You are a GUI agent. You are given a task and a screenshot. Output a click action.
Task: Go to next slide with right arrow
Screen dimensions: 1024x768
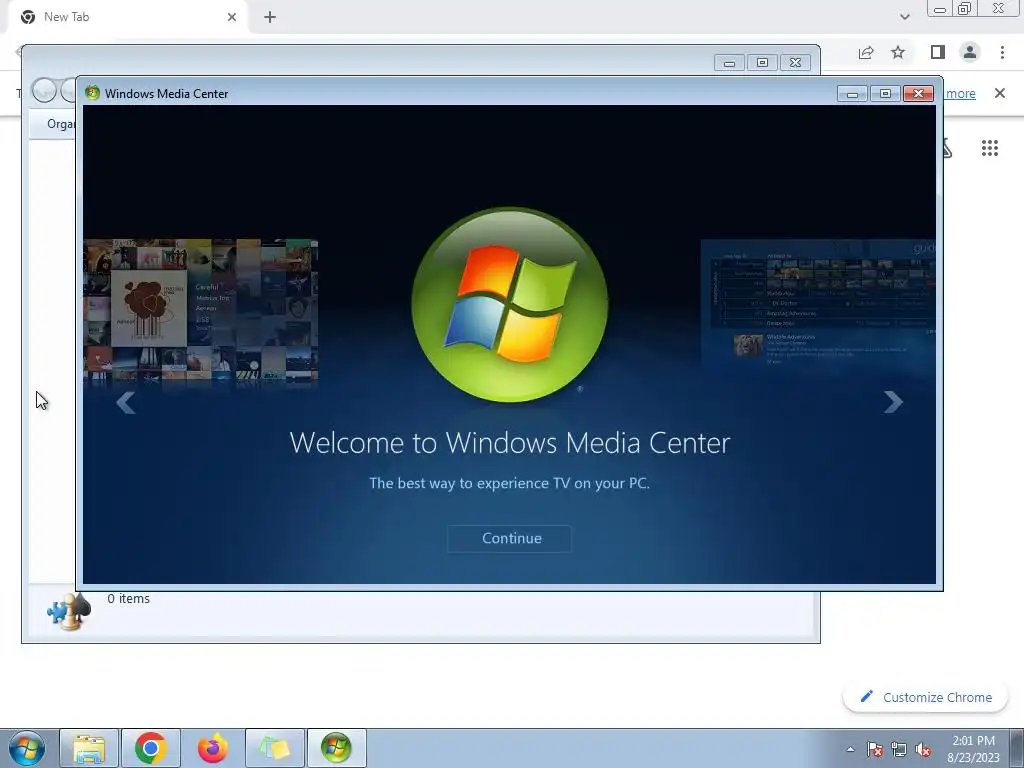pos(893,402)
